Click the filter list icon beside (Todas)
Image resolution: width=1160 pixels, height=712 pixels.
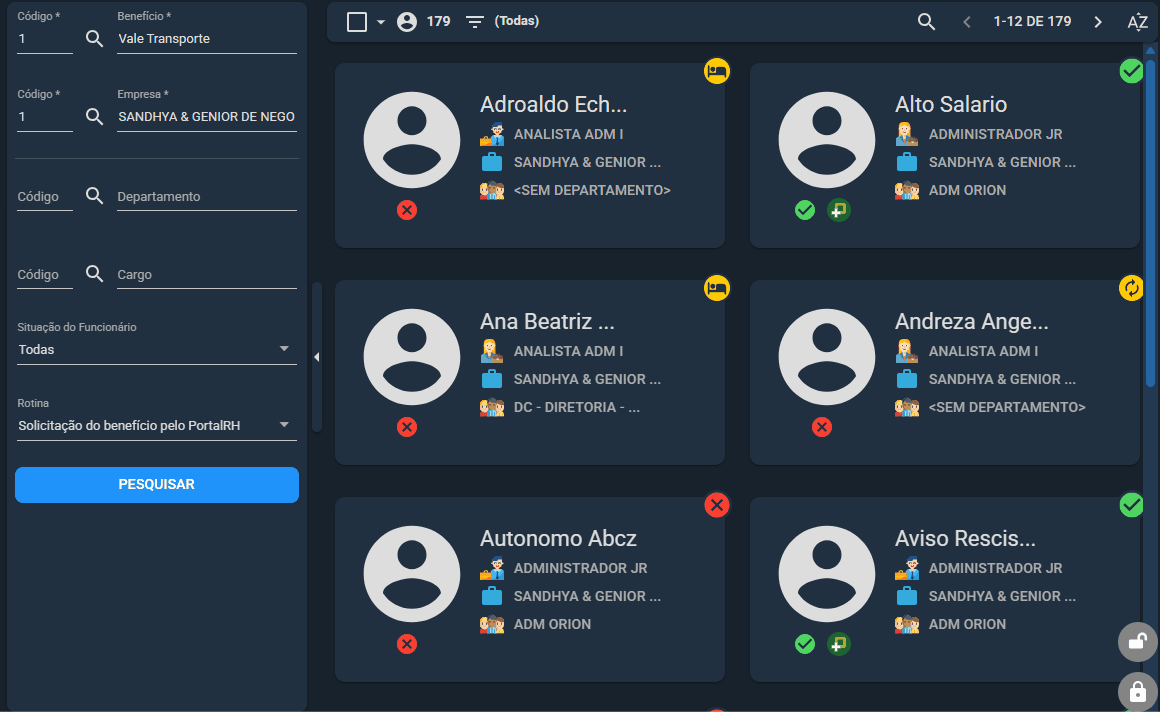click(x=475, y=21)
